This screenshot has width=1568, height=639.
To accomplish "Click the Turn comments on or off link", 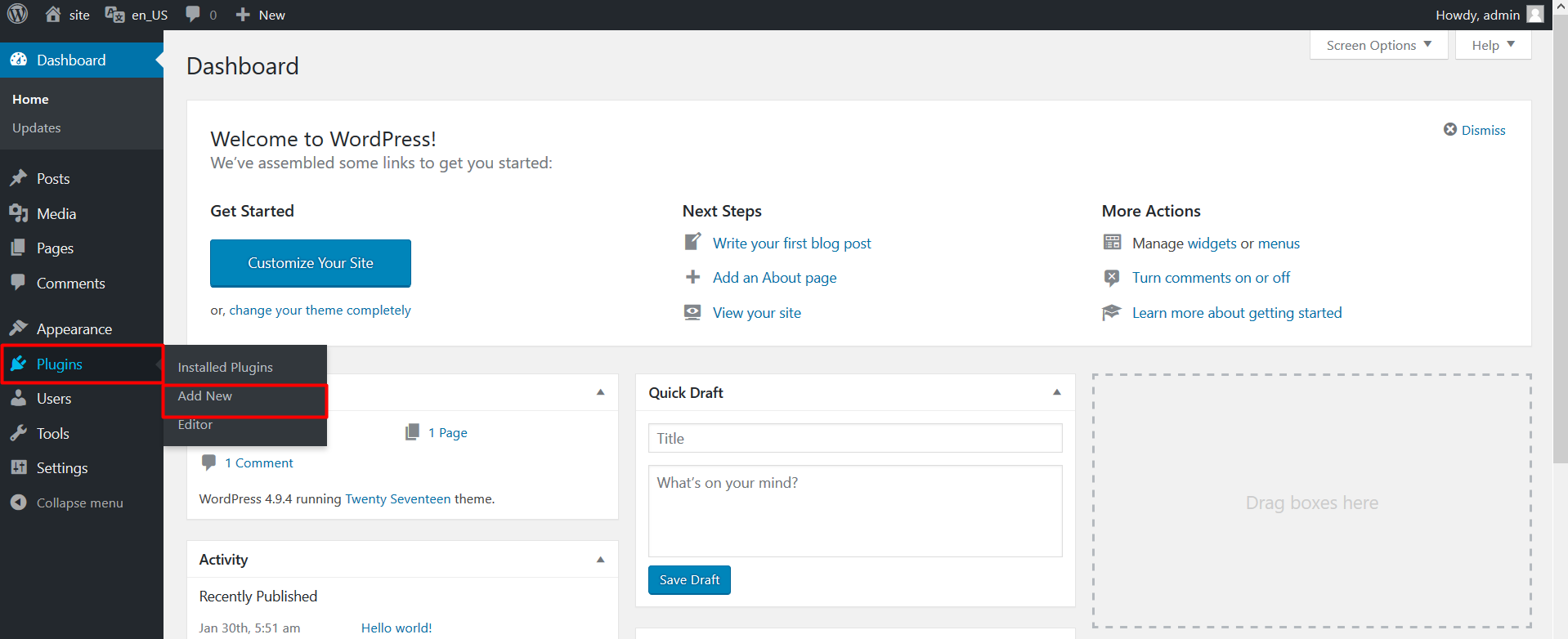I will pos(1211,278).
